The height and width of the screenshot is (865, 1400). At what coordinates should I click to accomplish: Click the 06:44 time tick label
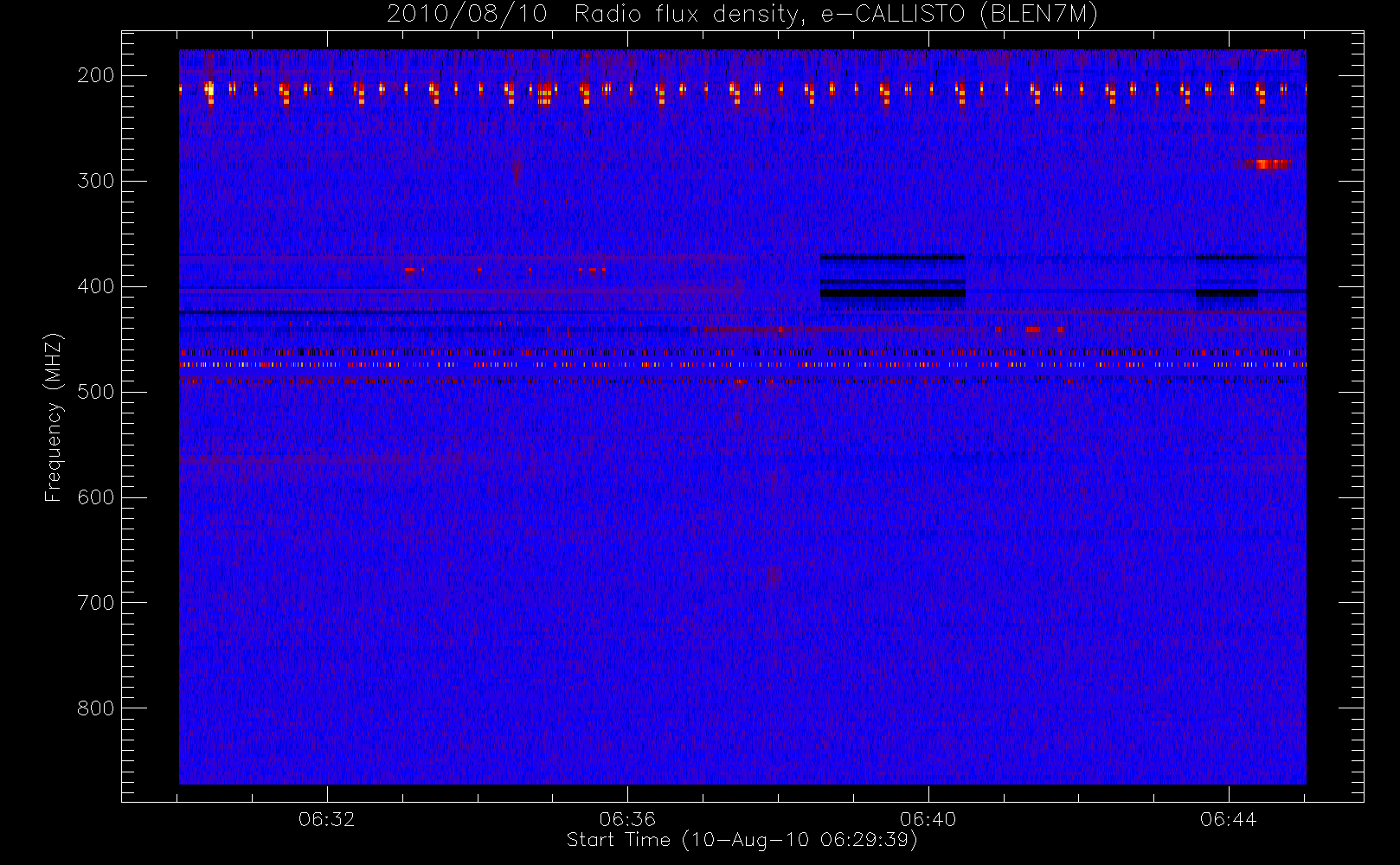(x=1228, y=819)
